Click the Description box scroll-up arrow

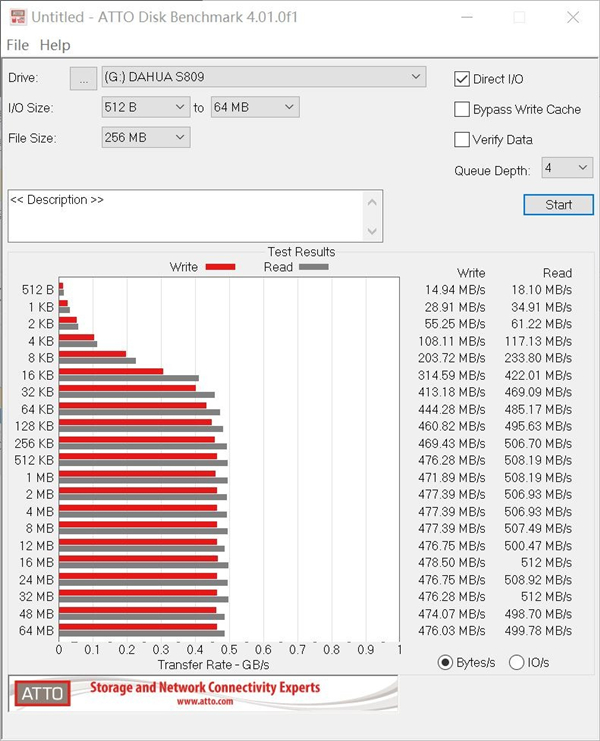coord(373,201)
